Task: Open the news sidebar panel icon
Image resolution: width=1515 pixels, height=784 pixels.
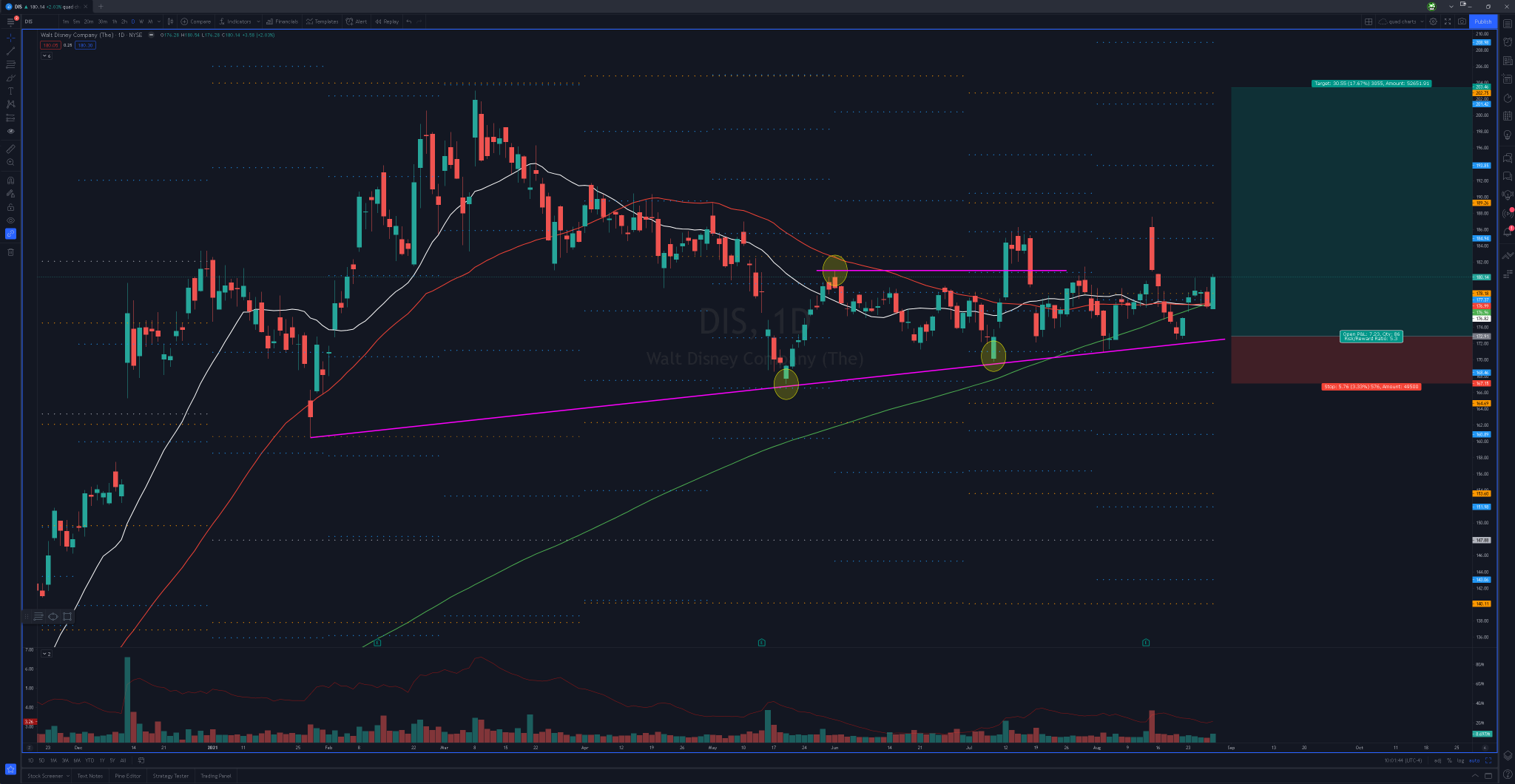Action: coord(1507,61)
